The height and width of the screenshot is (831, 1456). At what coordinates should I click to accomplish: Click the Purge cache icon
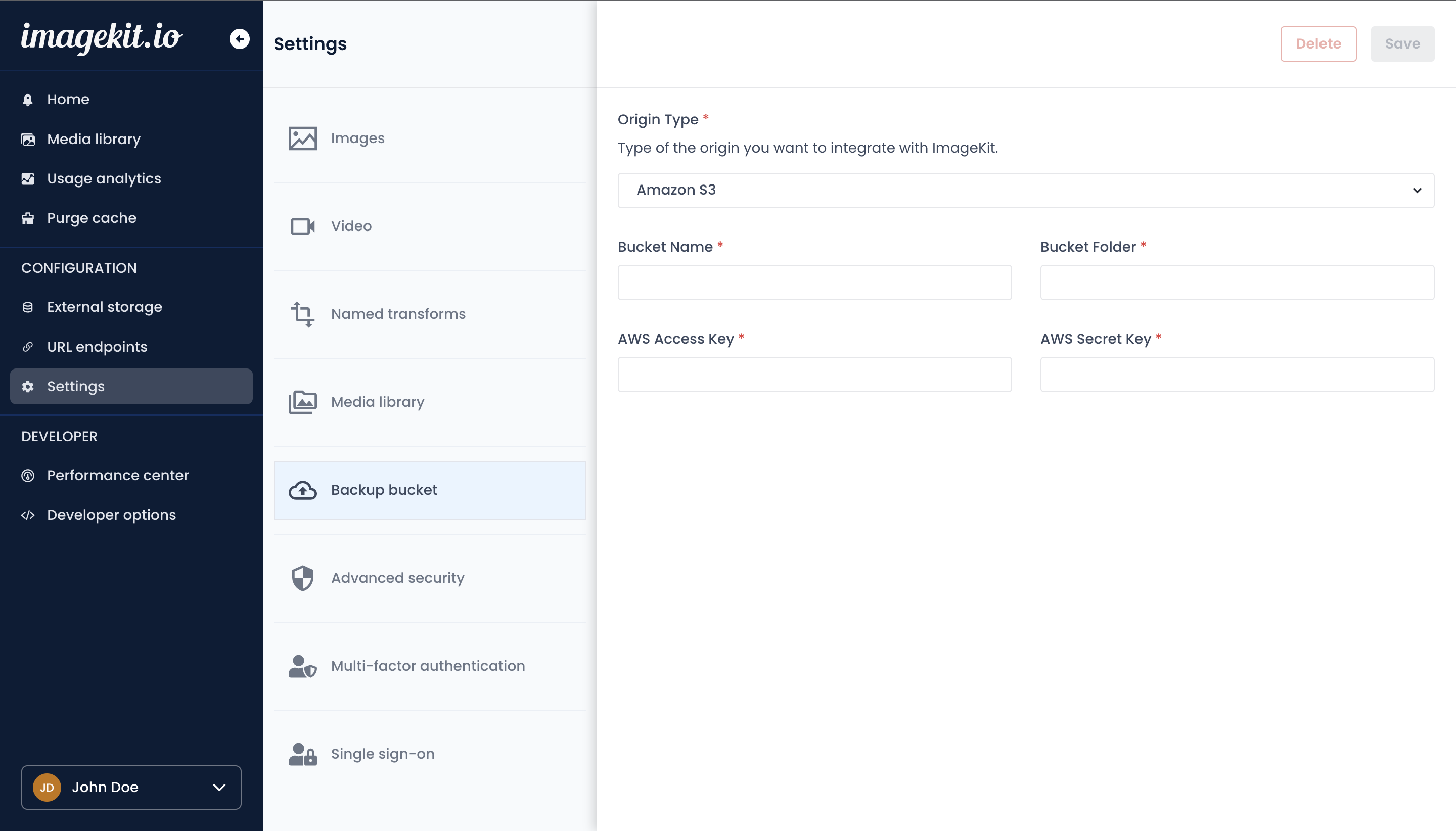27,218
